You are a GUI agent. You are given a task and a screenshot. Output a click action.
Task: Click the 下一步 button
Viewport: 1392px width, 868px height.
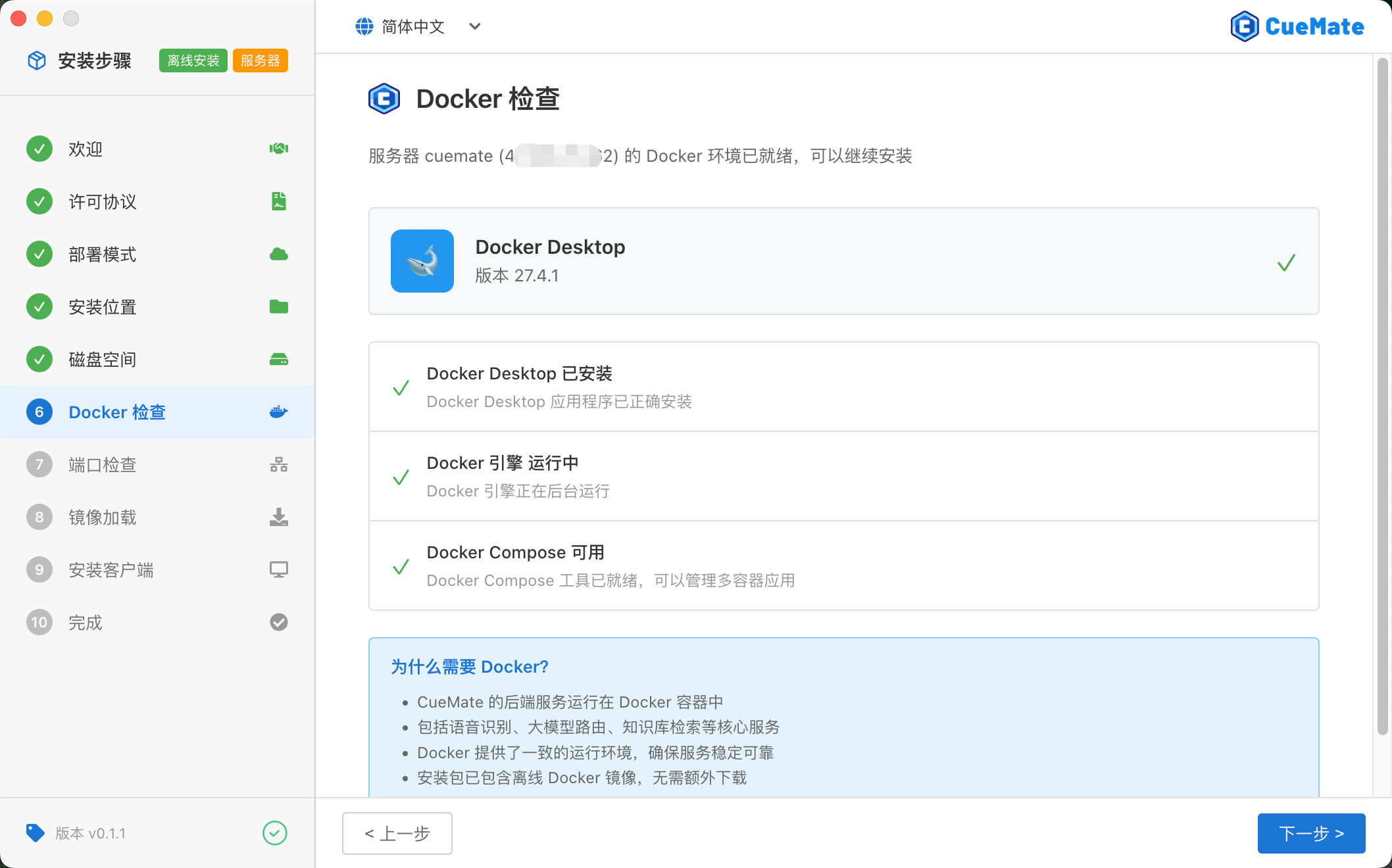[1310, 833]
